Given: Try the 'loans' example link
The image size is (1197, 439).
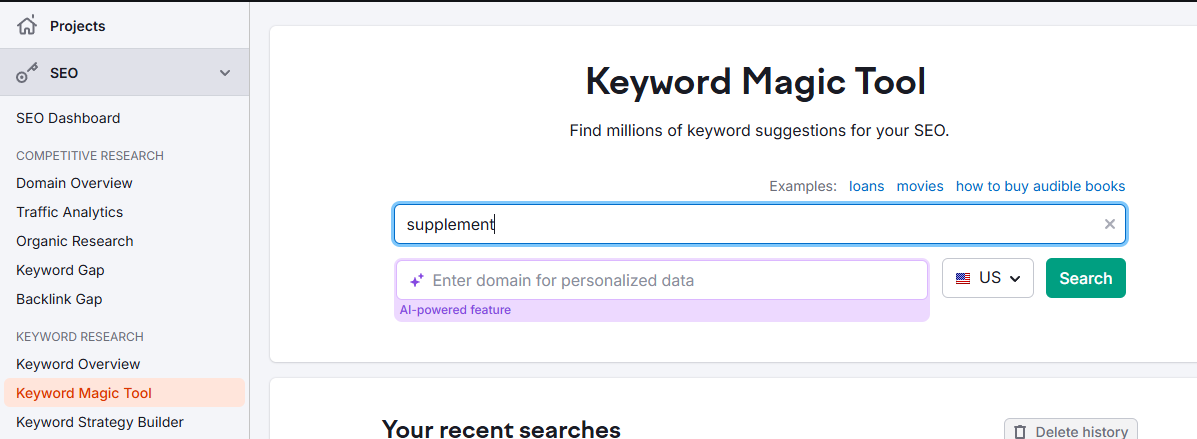Looking at the screenshot, I should [x=866, y=186].
